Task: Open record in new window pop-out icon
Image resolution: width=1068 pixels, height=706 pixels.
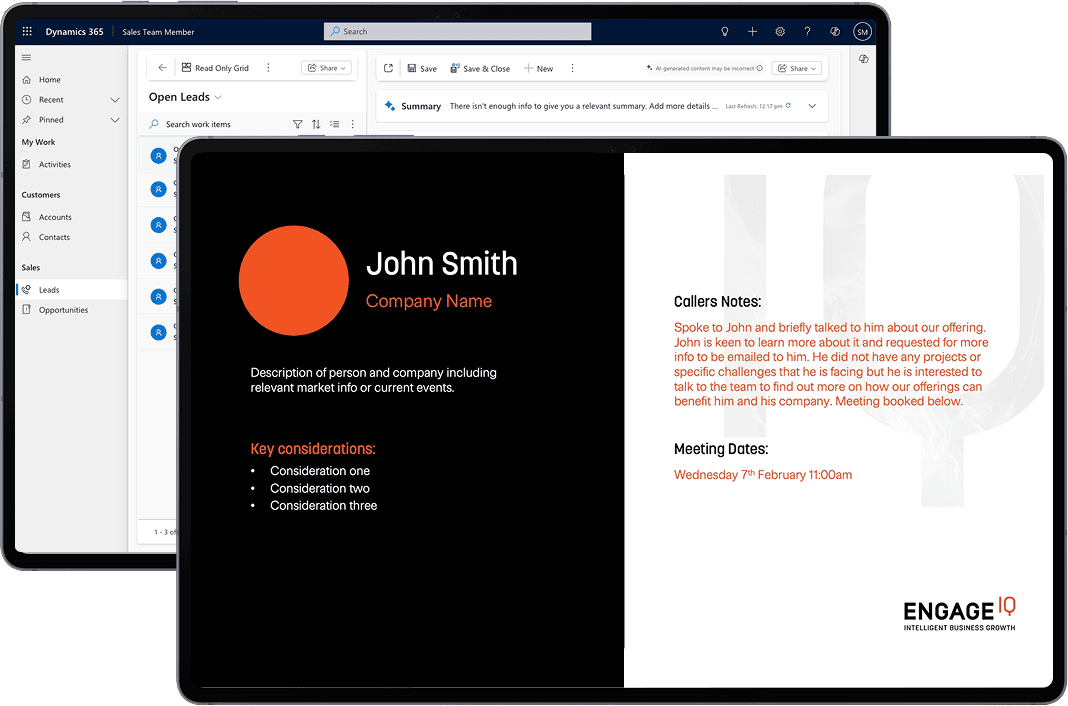Action: click(x=389, y=68)
